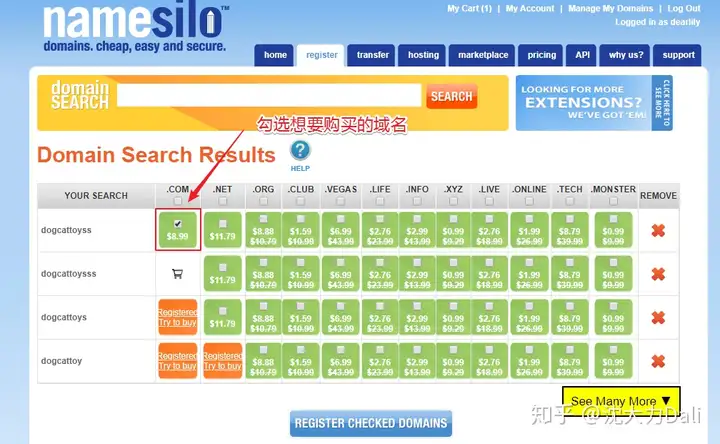Remove the dogcattoy search row
The image size is (720, 444).
tap(658, 361)
